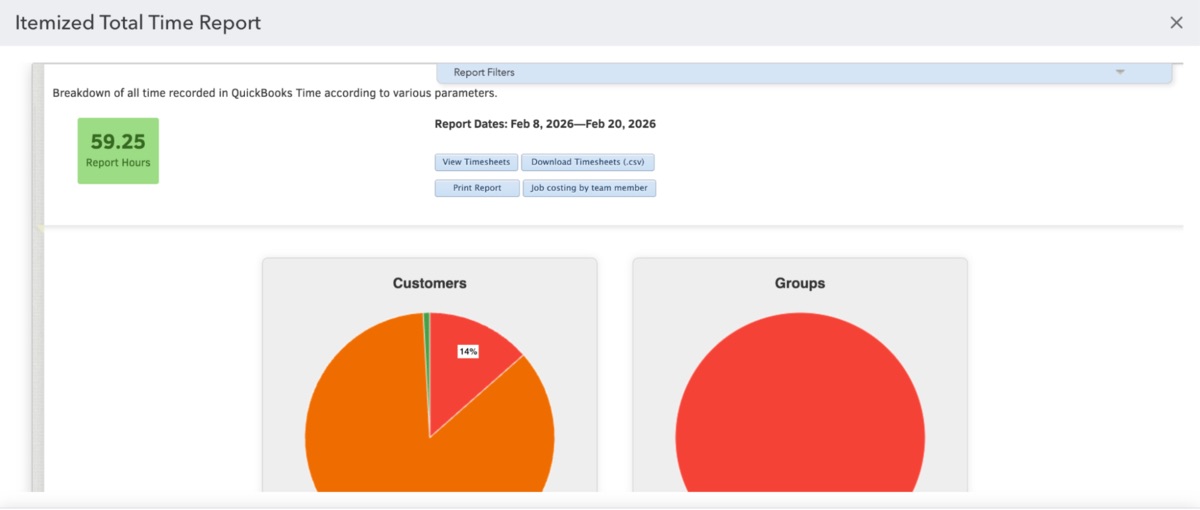Click the Report Dates text
The image size is (1200, 510).
tap(545, 124)
